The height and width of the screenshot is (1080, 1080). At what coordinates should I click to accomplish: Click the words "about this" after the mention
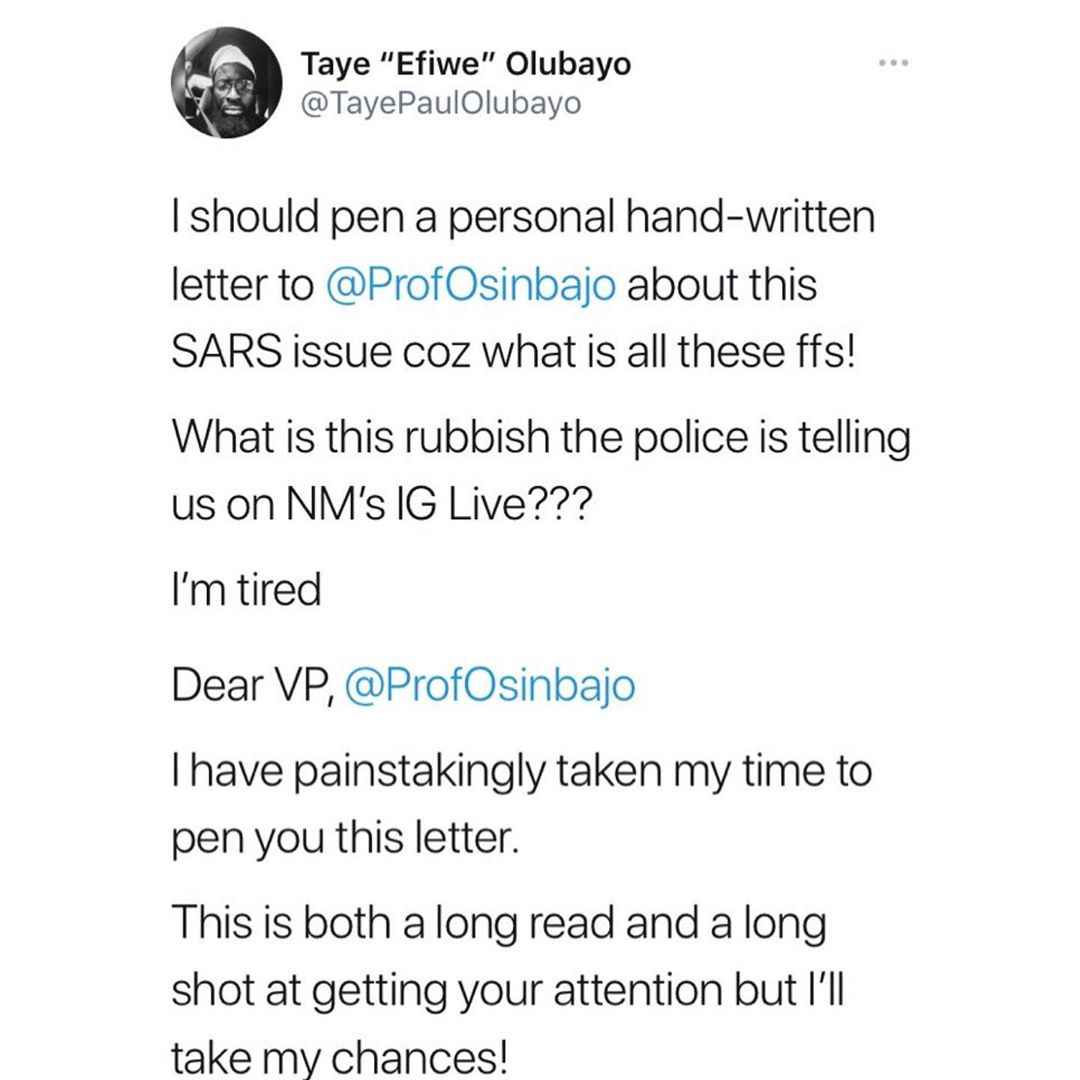click(722, 285)
